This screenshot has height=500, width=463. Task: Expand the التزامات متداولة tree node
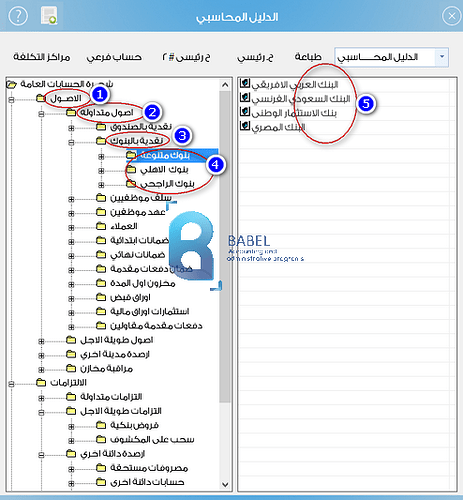[x=41, y=398]
